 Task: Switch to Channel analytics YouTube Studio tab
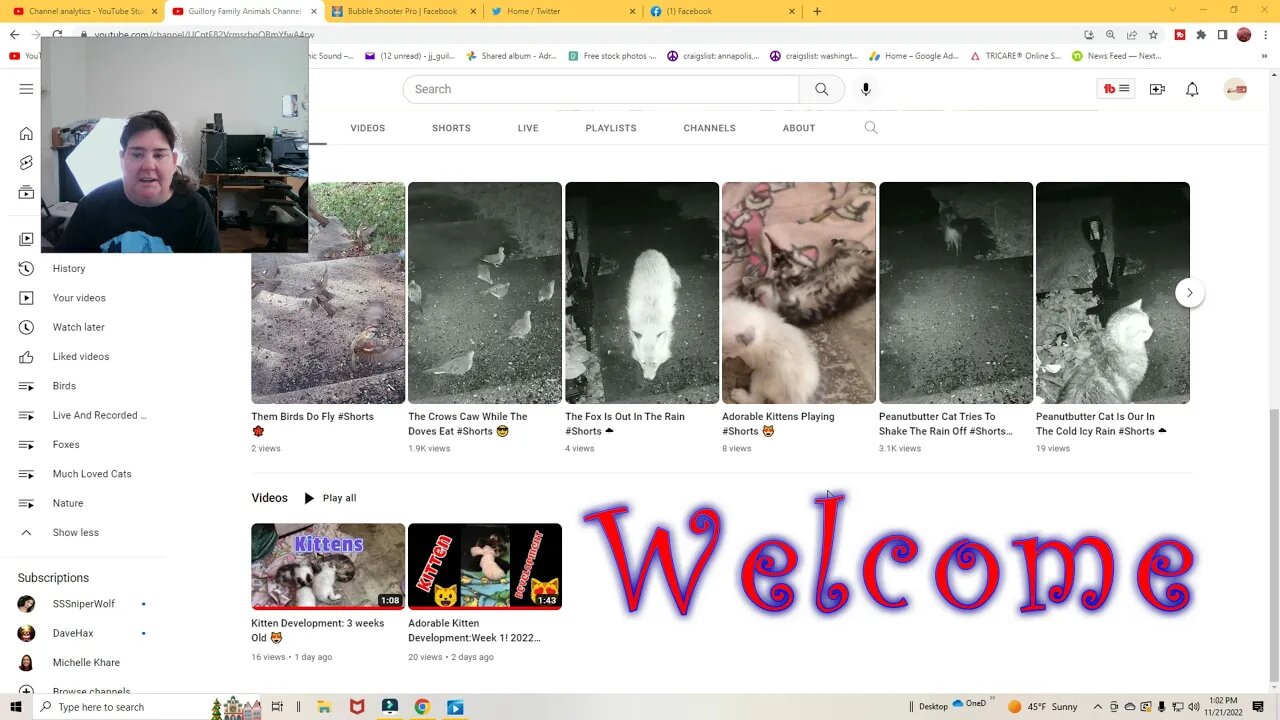[x=82, y=11]
